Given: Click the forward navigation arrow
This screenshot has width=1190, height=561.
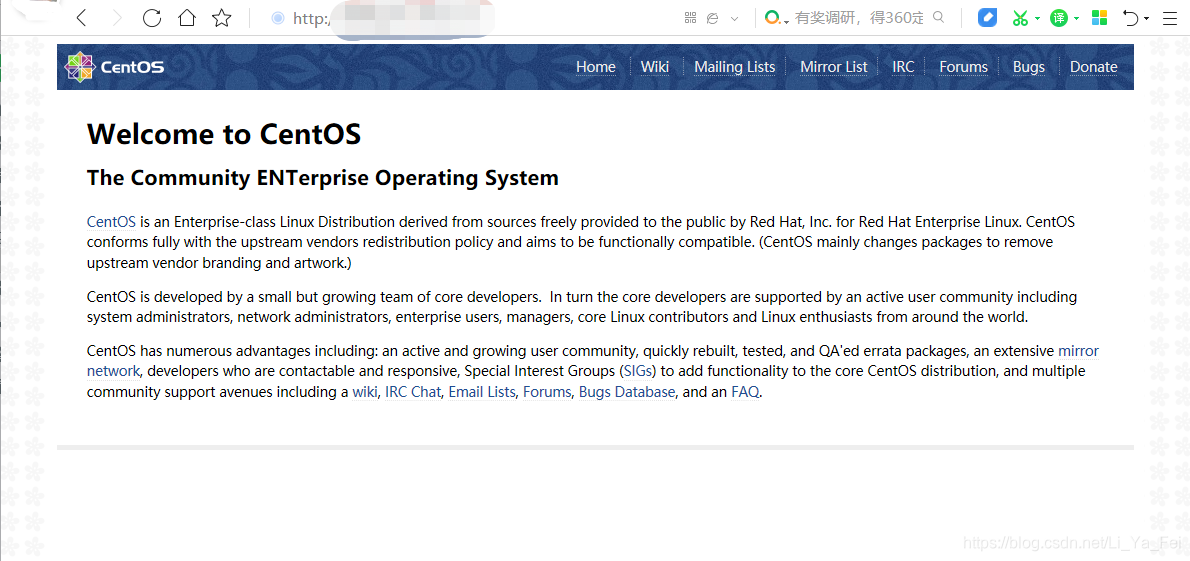Looking at the screenshot, I should point(116,18).
